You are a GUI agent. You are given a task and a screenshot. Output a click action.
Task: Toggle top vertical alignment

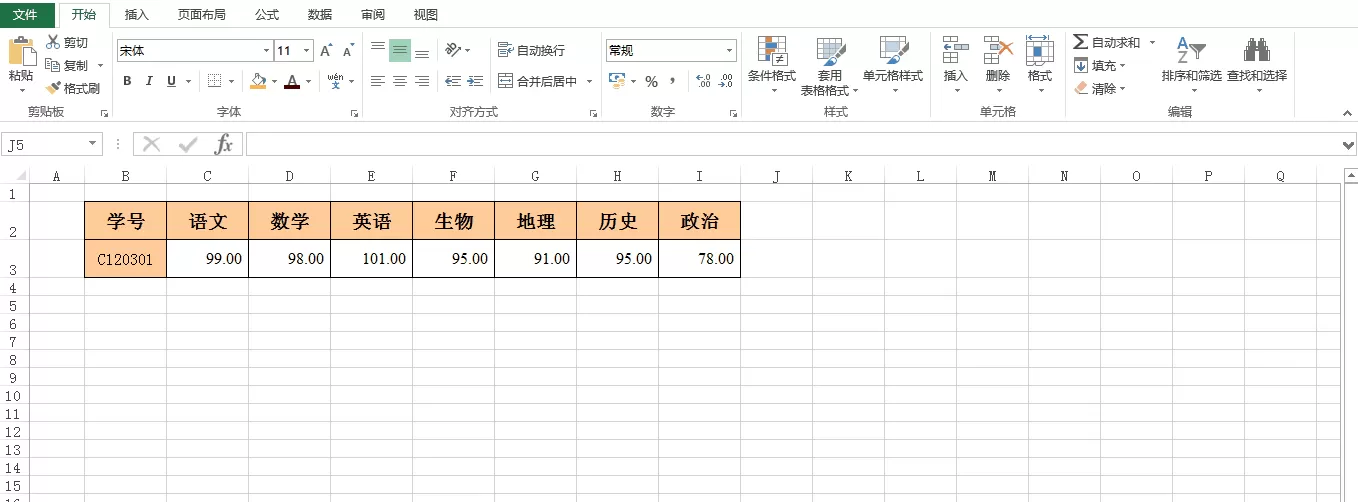tap(377, 50)
